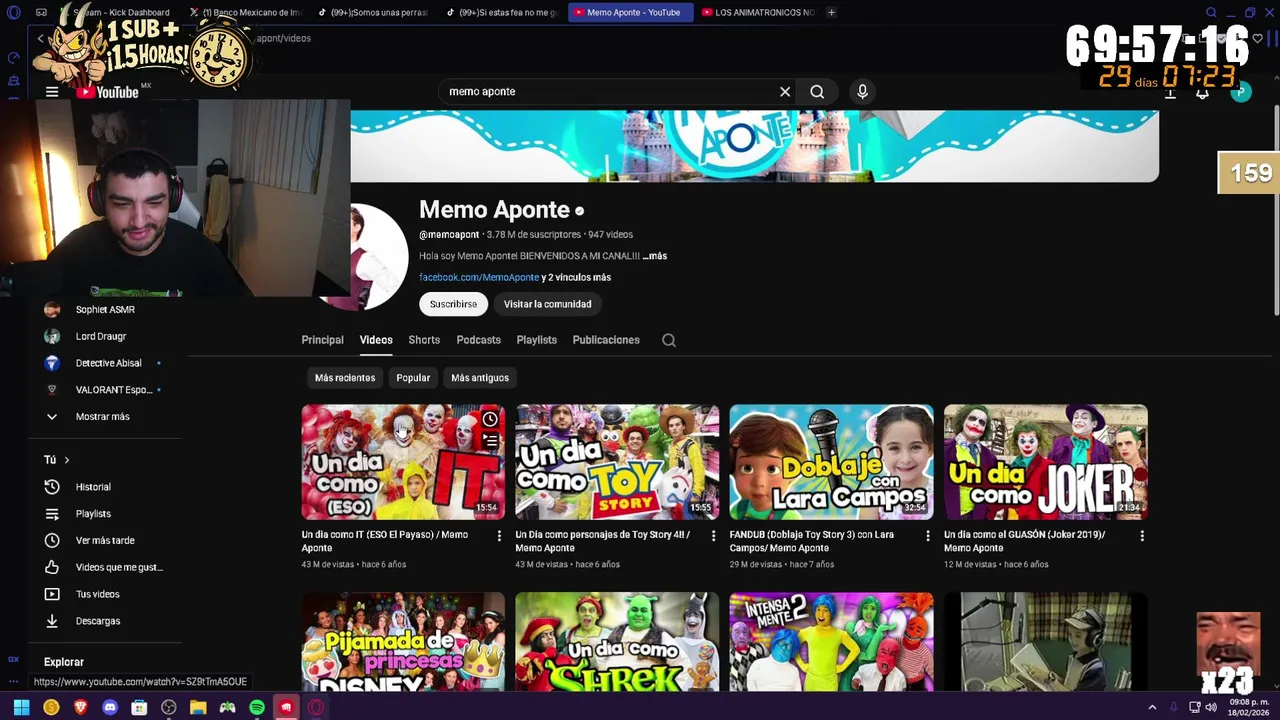Click the Suscribirse button
Viewport: 1280px width, 720px height.
click(453, 304)
